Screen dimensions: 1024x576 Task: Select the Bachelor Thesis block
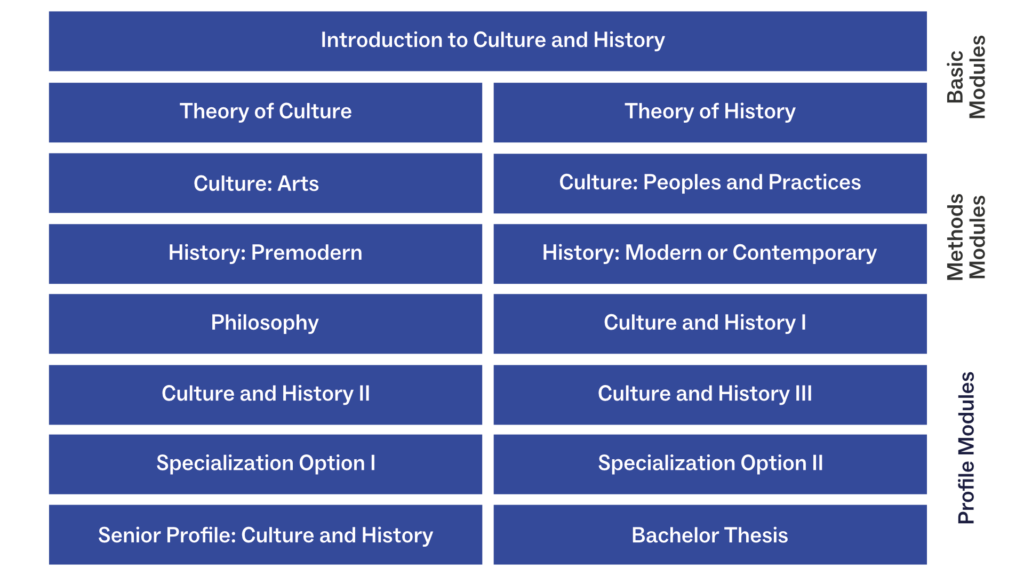tap(710, 535)
